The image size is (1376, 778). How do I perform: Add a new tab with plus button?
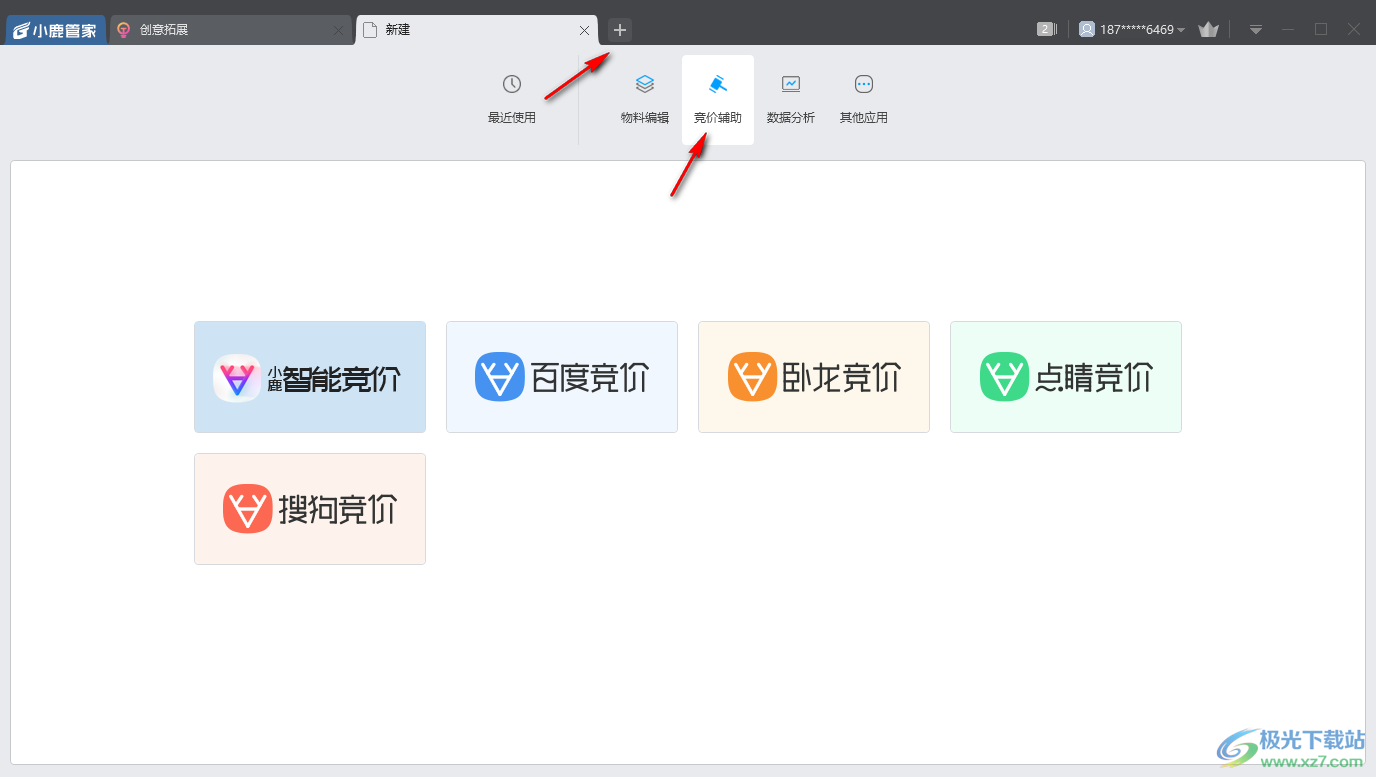coord(620,30)
